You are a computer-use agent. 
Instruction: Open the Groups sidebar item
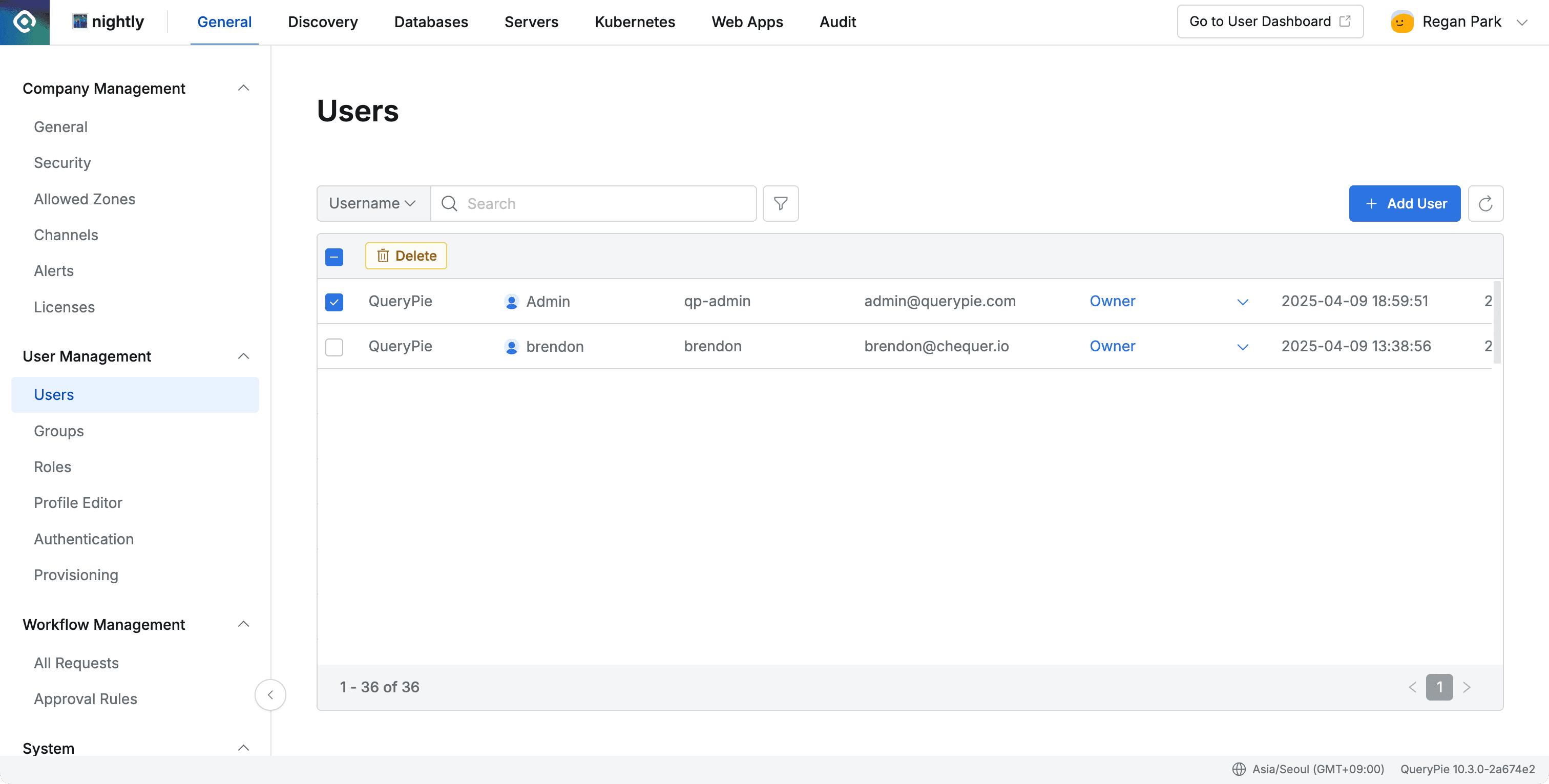[x=59, y=431]
